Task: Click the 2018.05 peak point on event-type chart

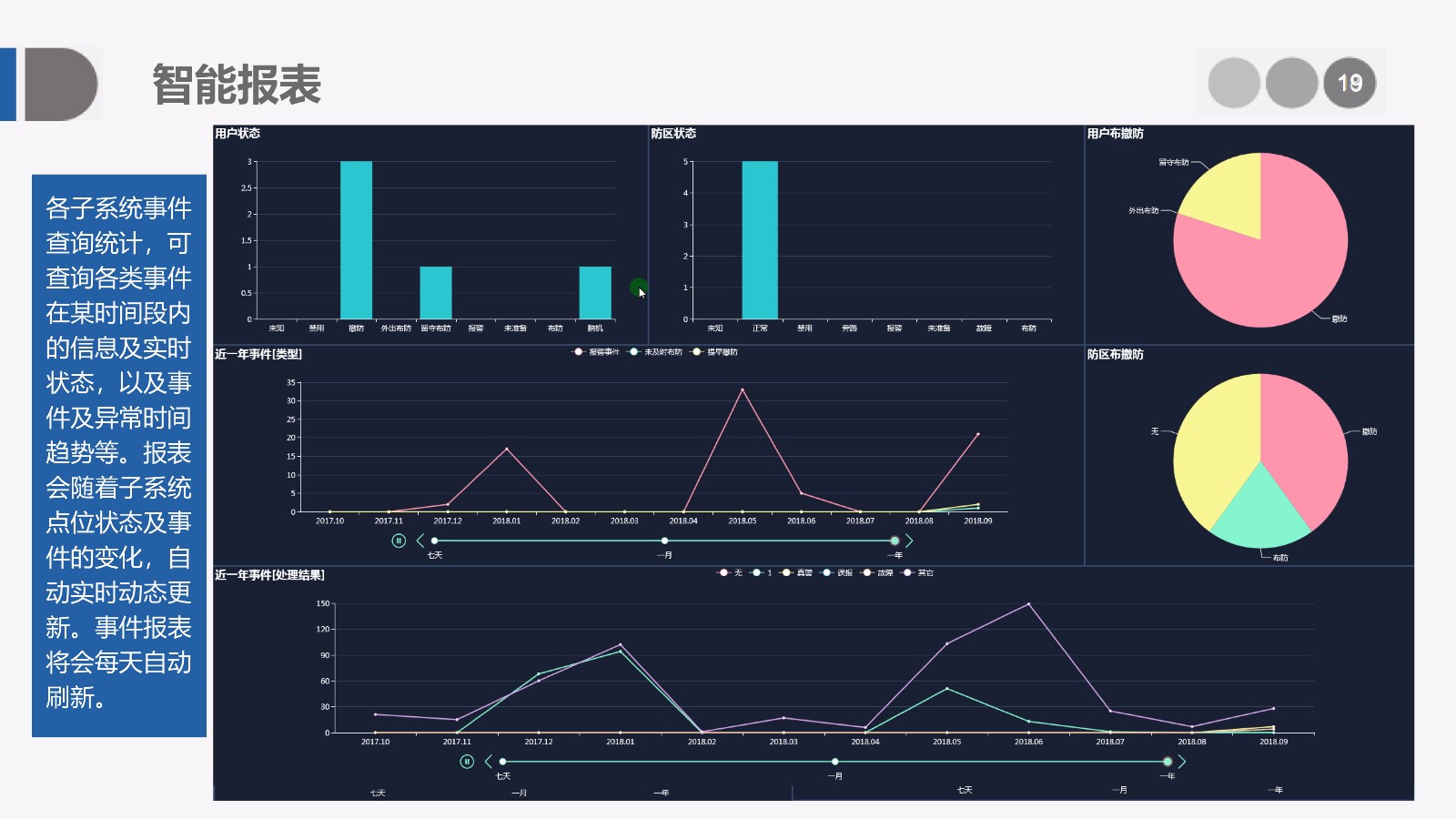Action: click(x=743, y=390)
